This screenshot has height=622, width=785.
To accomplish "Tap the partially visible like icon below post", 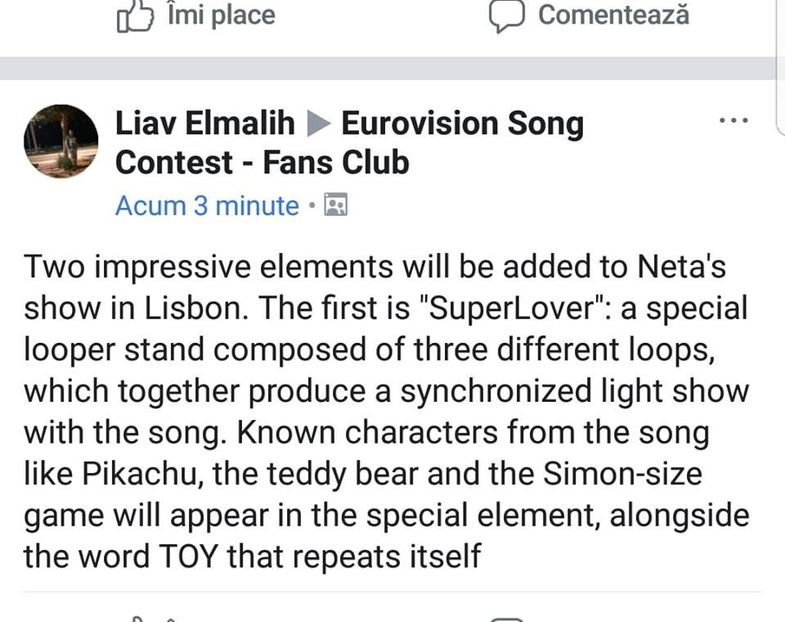I will tap(150, 616).
